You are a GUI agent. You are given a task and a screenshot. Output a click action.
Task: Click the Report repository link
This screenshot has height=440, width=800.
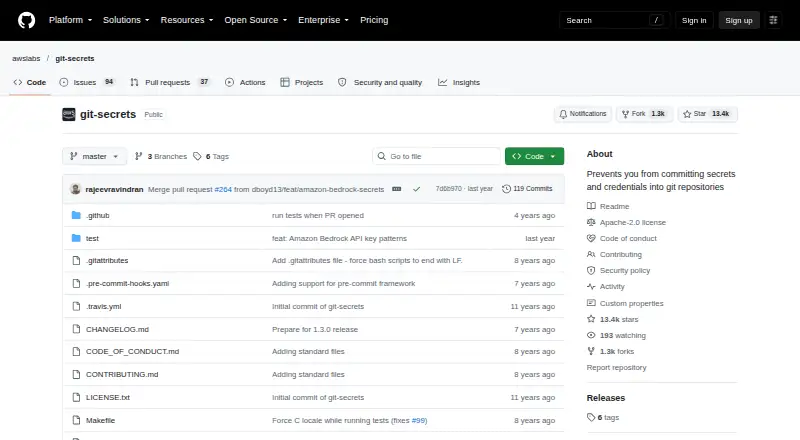click(616, 368)
